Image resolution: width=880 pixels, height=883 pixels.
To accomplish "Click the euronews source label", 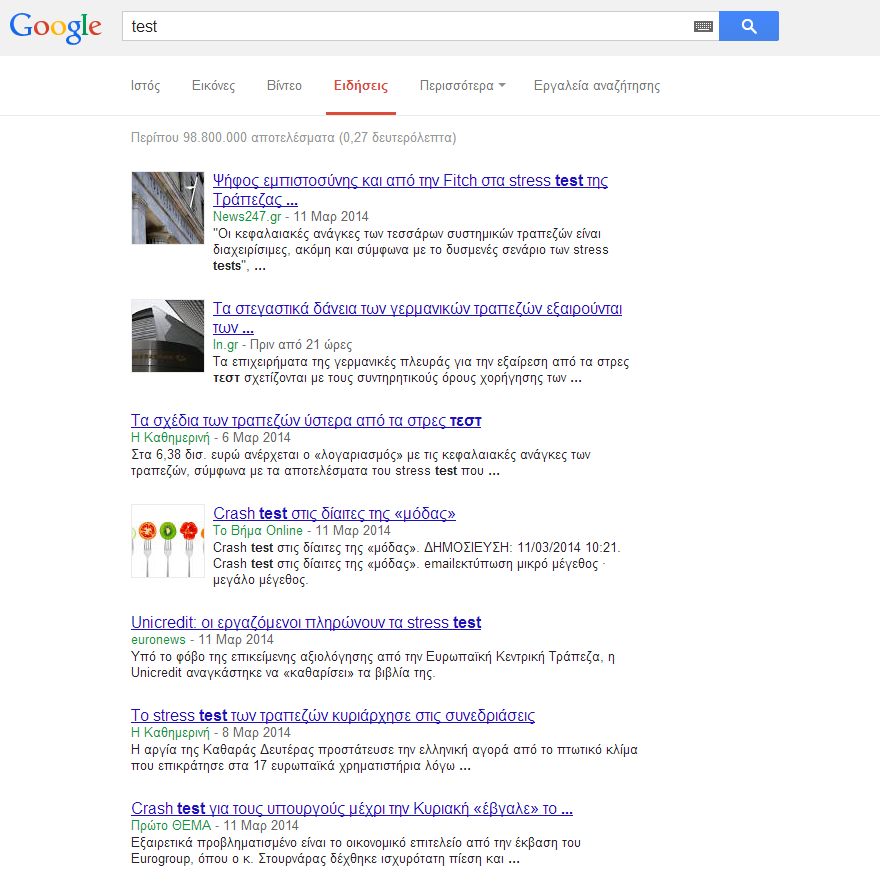I will (x=158, y=640).
